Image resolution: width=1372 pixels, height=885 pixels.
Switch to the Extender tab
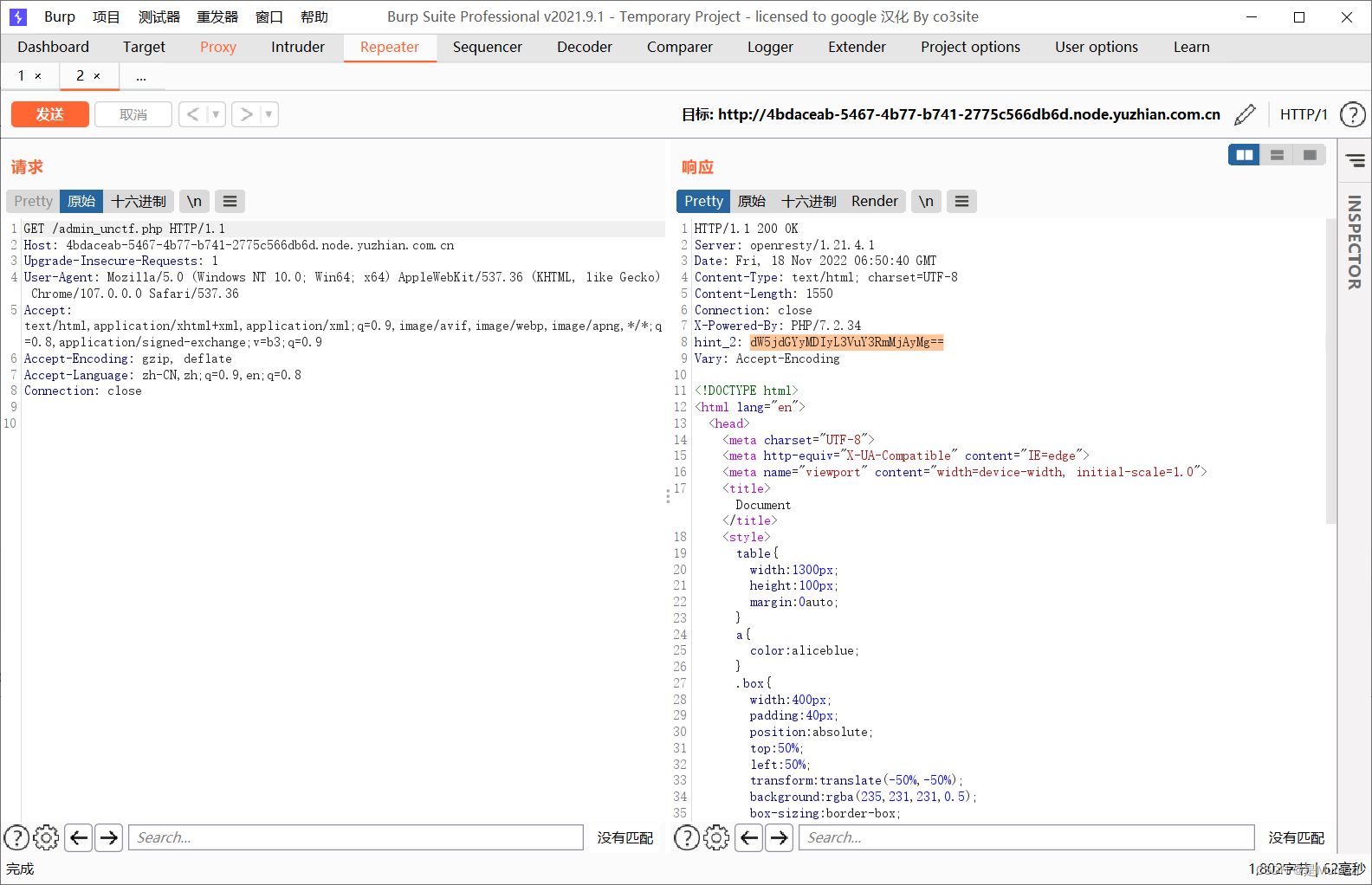(x=857, y=47)
